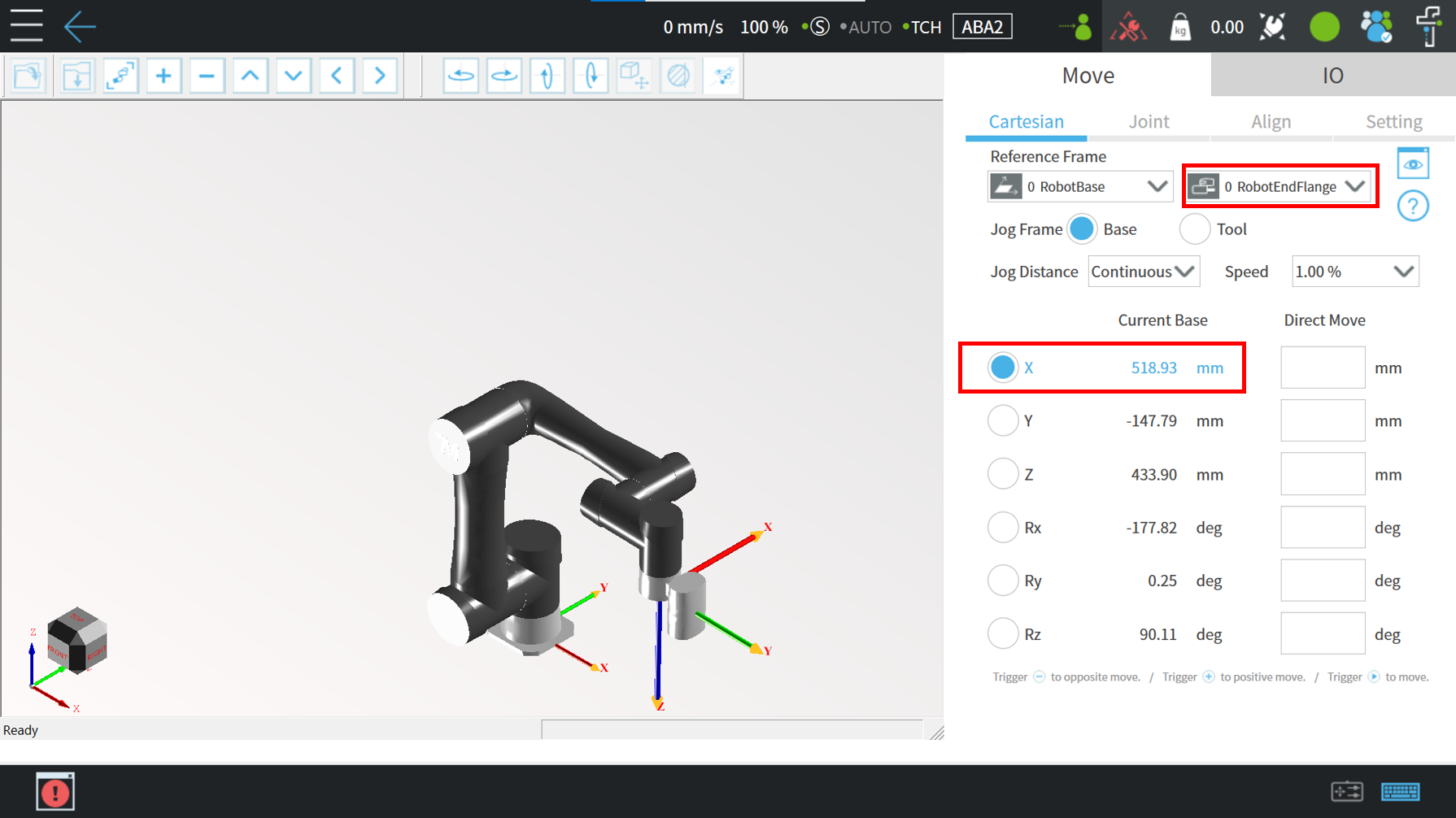The height and width of the screenshot is (818, 1456).
Task: Open the hamburger main menu
Action: (26, 26)
